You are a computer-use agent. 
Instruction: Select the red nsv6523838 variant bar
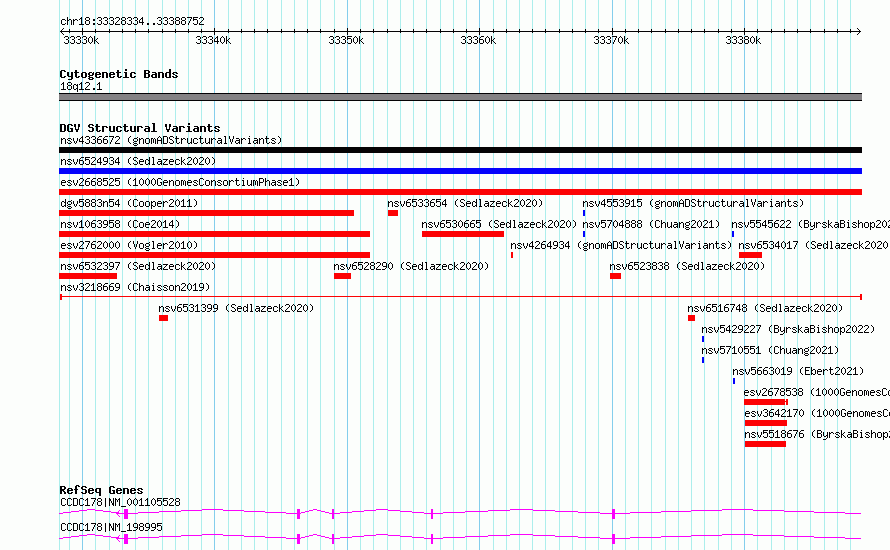(x=615, y=276)
